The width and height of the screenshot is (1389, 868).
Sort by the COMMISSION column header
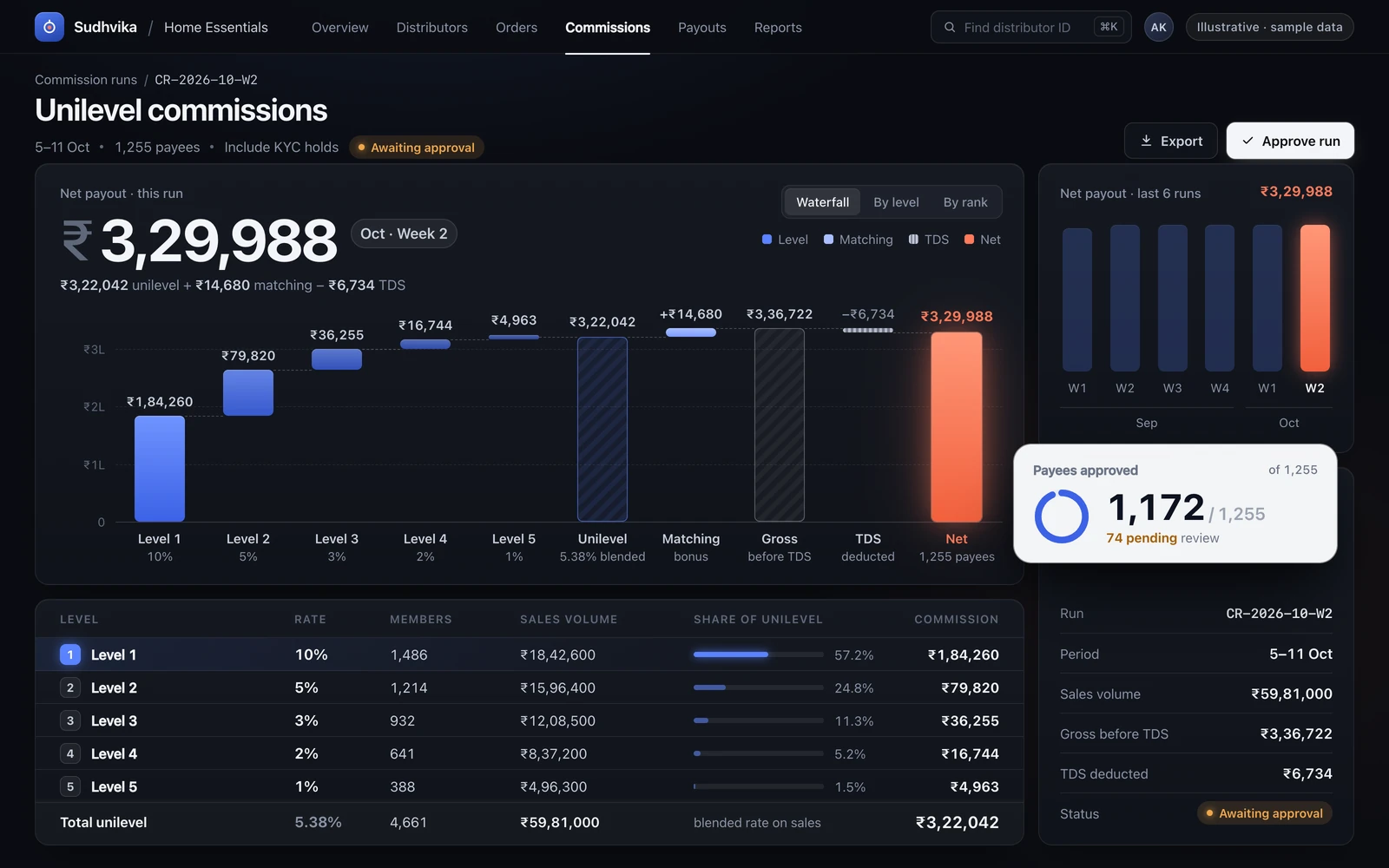click(957, 620)
